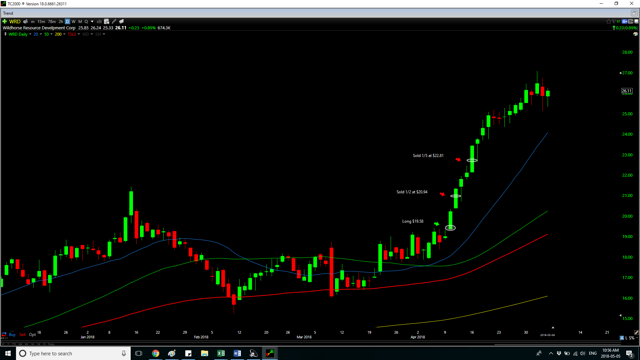Click the flag icon beside WRD symbol
640x360 pixels.
coord(25,21)
